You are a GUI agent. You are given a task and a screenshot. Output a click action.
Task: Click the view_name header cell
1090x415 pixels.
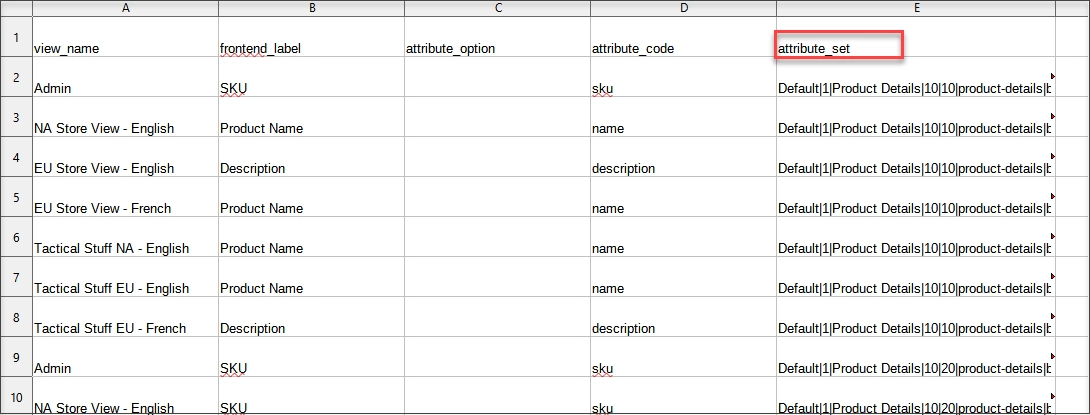pyautogui.click(x=125, y=37)
